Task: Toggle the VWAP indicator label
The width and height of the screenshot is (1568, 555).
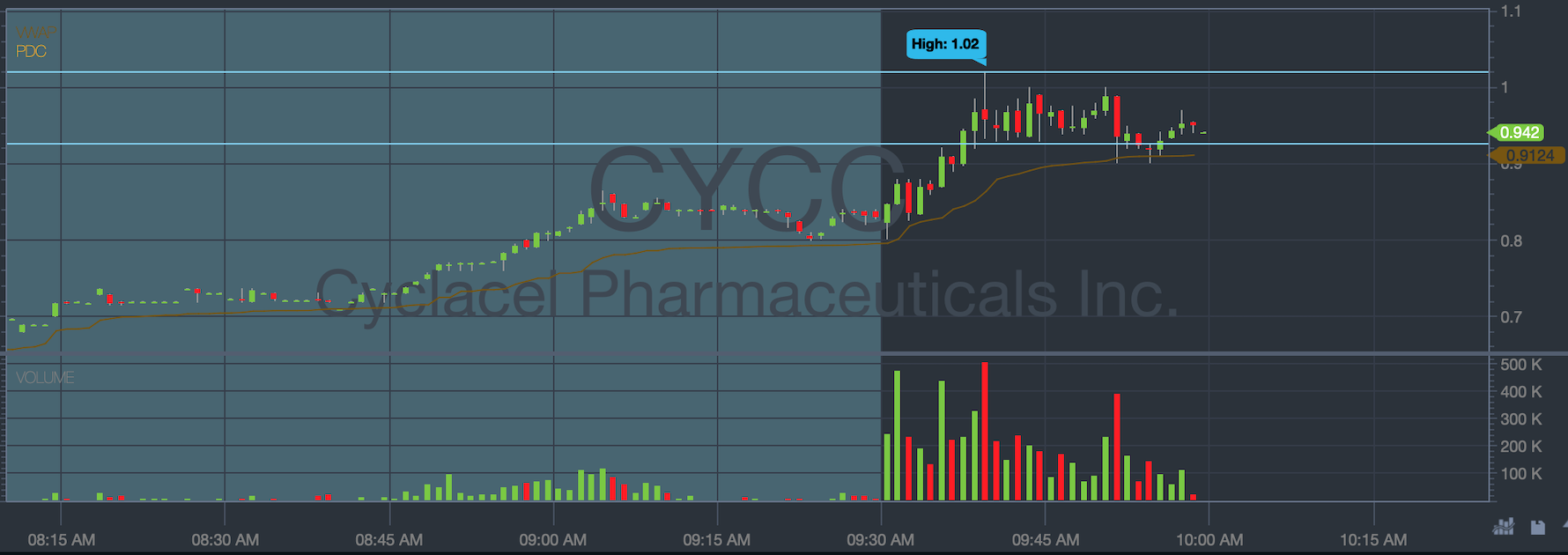Action: pyautogui.click(x=35, y=33)
